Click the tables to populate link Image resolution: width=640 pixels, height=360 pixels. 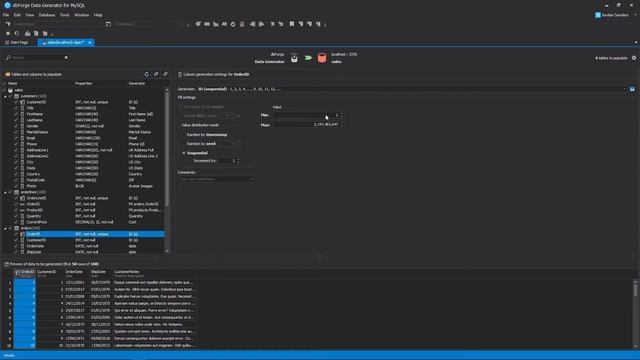611,58
